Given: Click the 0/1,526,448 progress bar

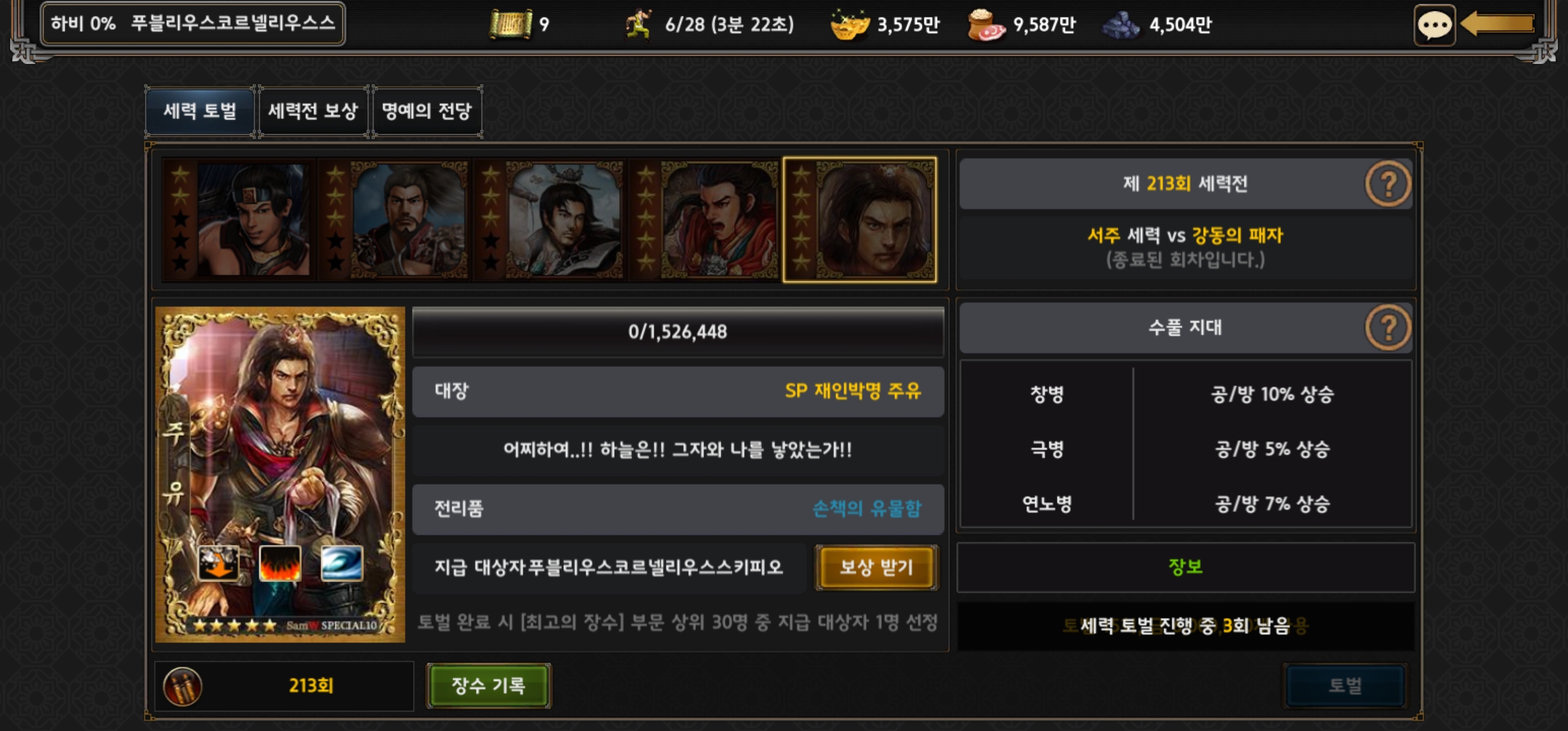Looking at the screenshot, I should tap(678, 332).
